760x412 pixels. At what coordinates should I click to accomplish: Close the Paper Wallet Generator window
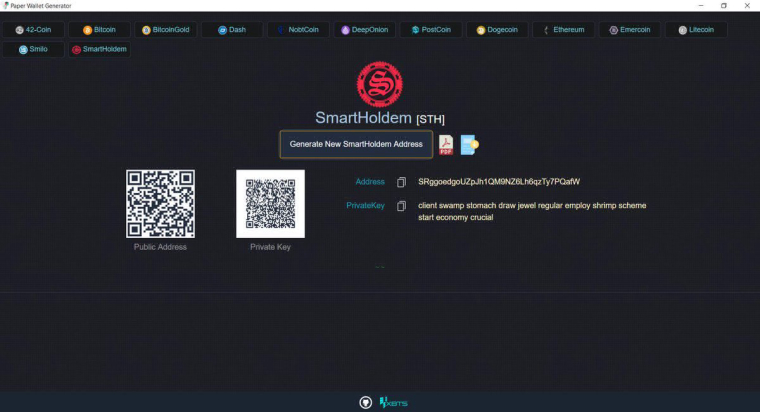tap(747, 5)
